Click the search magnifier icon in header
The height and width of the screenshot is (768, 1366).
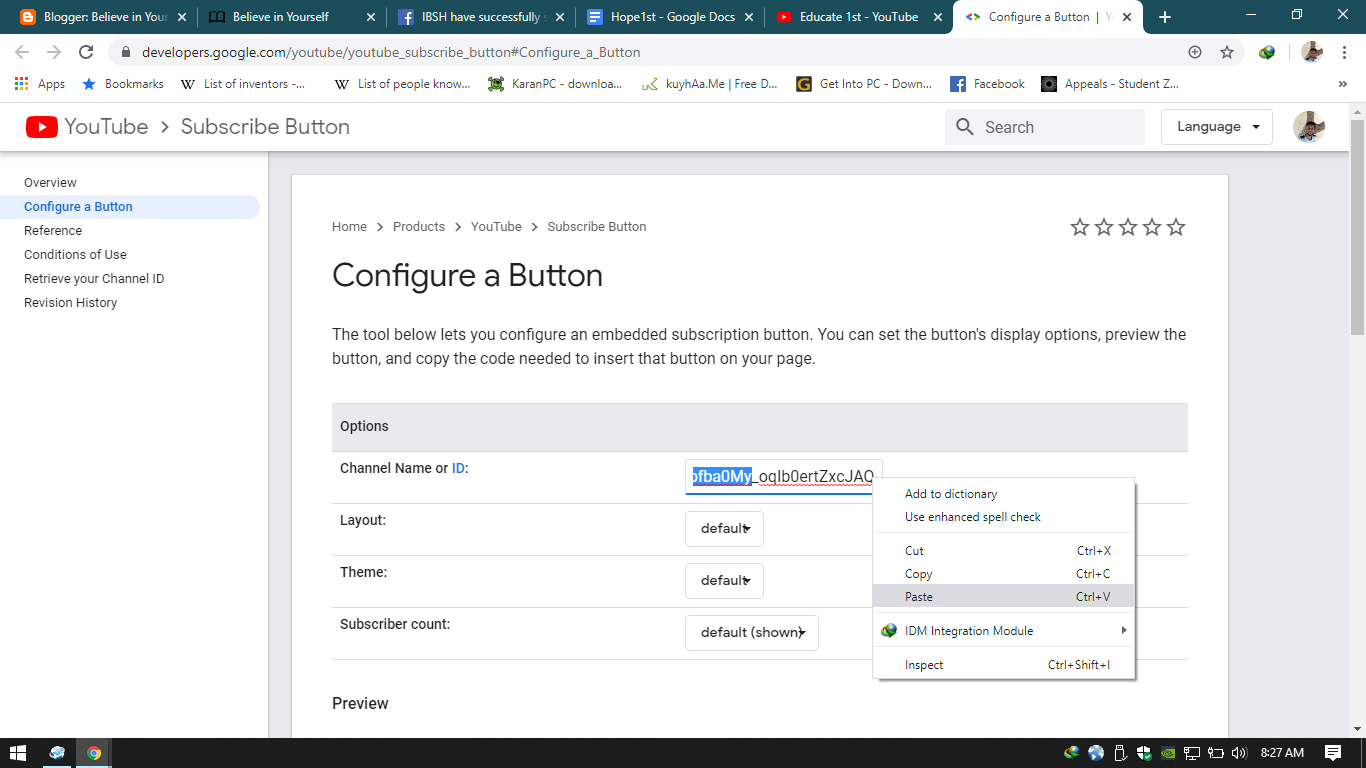click(x=965, y=127)
